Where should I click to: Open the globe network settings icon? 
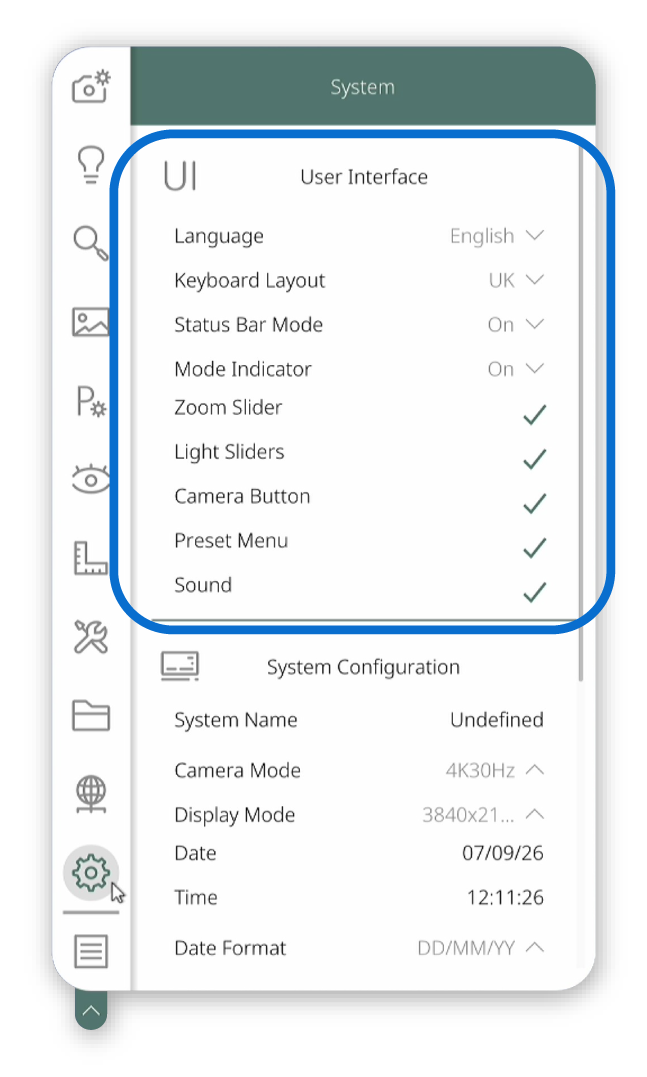coord(91,794)
